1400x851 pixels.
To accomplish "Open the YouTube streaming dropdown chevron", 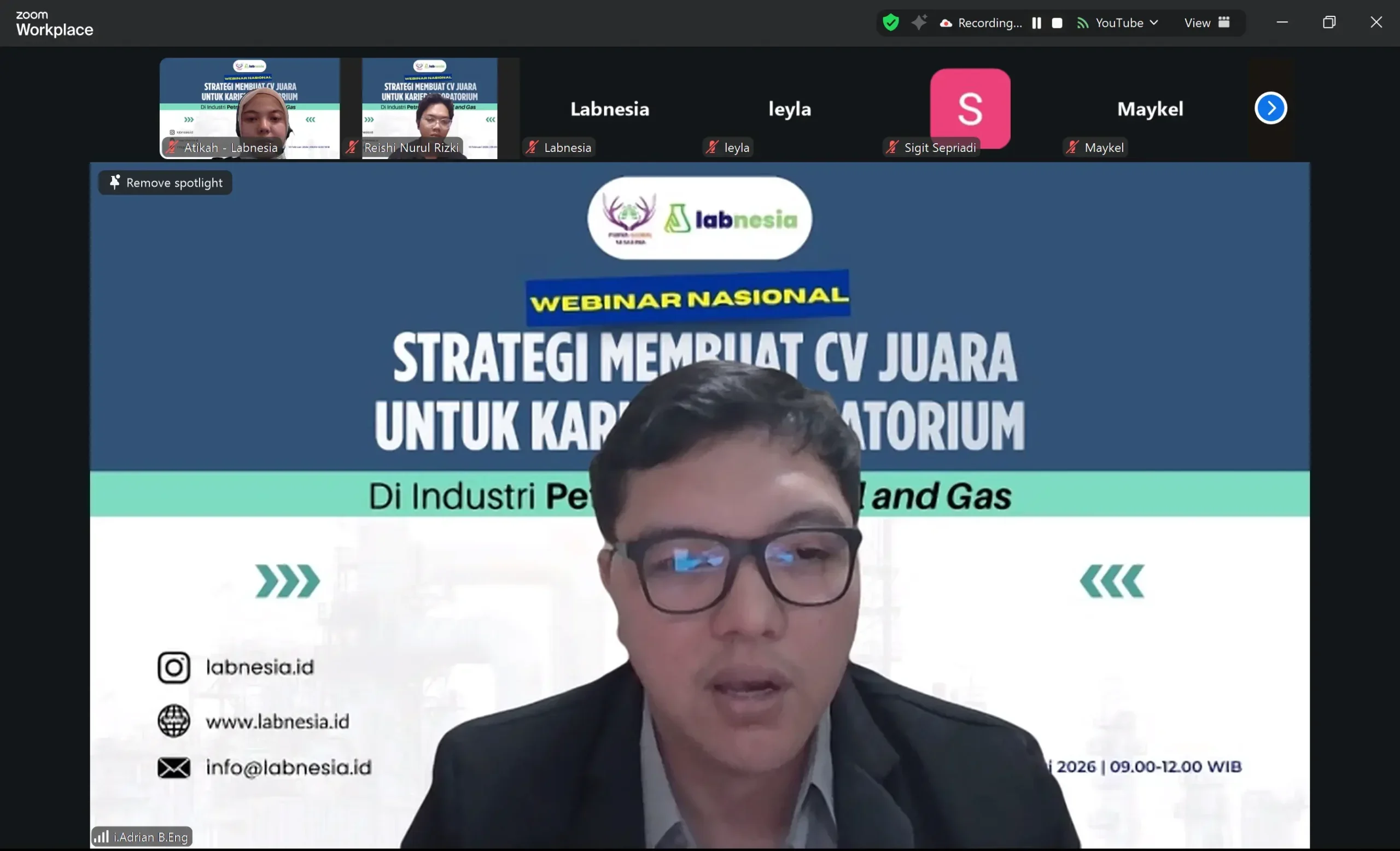I will [1154, 23].
